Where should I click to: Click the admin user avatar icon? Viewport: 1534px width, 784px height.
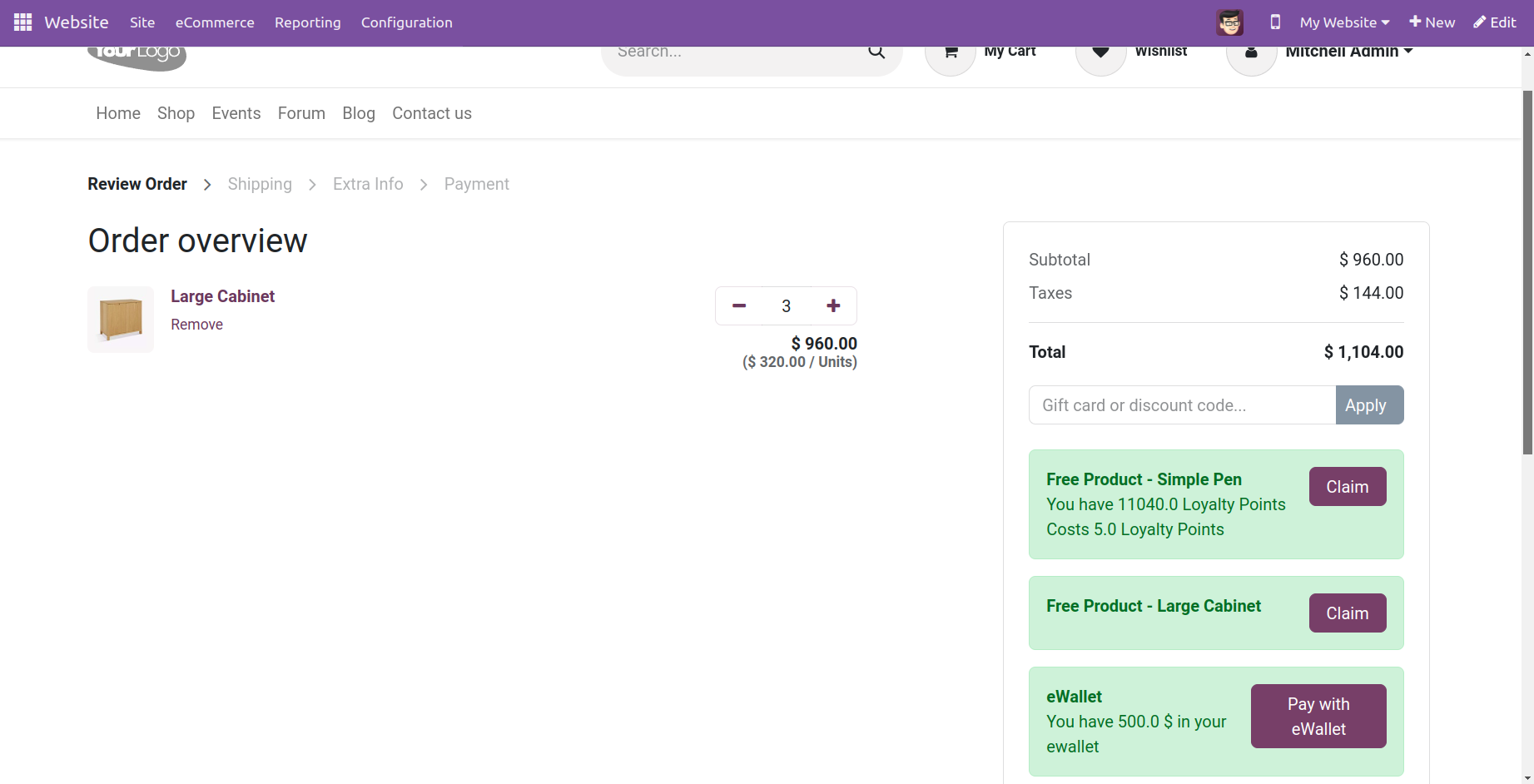pyautogui.click(x=1229, y=22)
